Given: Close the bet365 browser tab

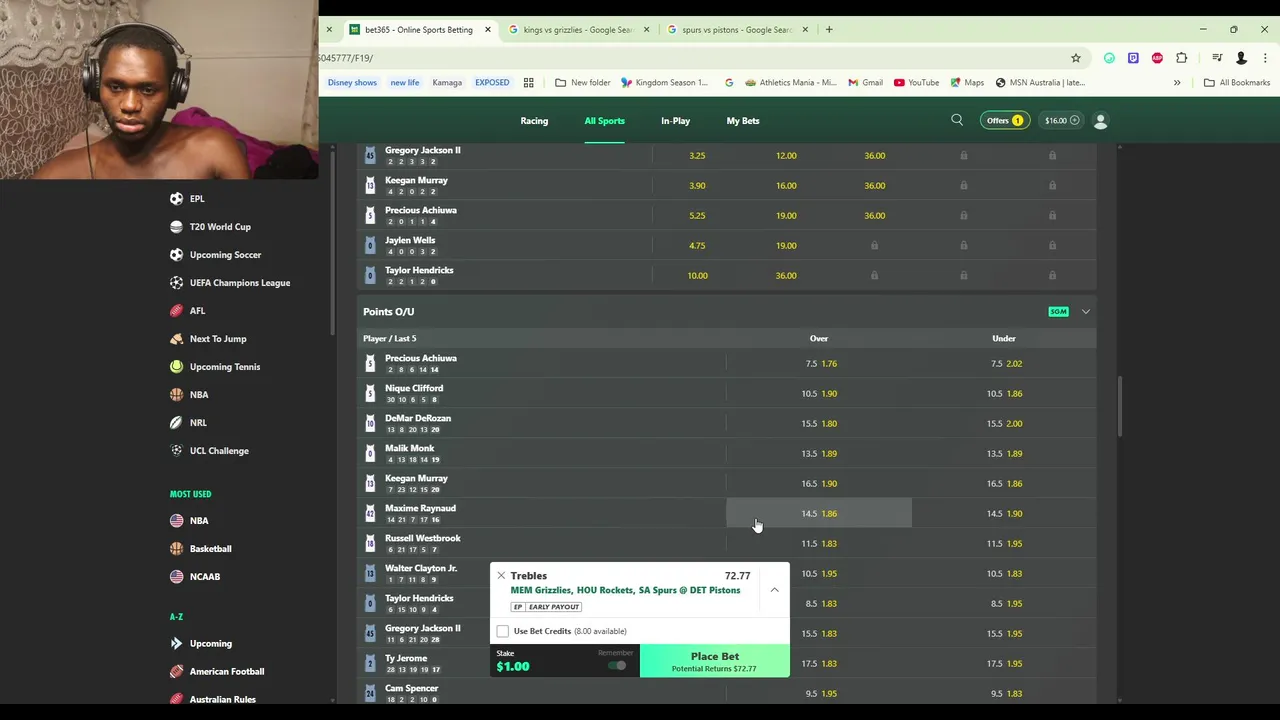Looking at the screenshot, I should 488,29.
